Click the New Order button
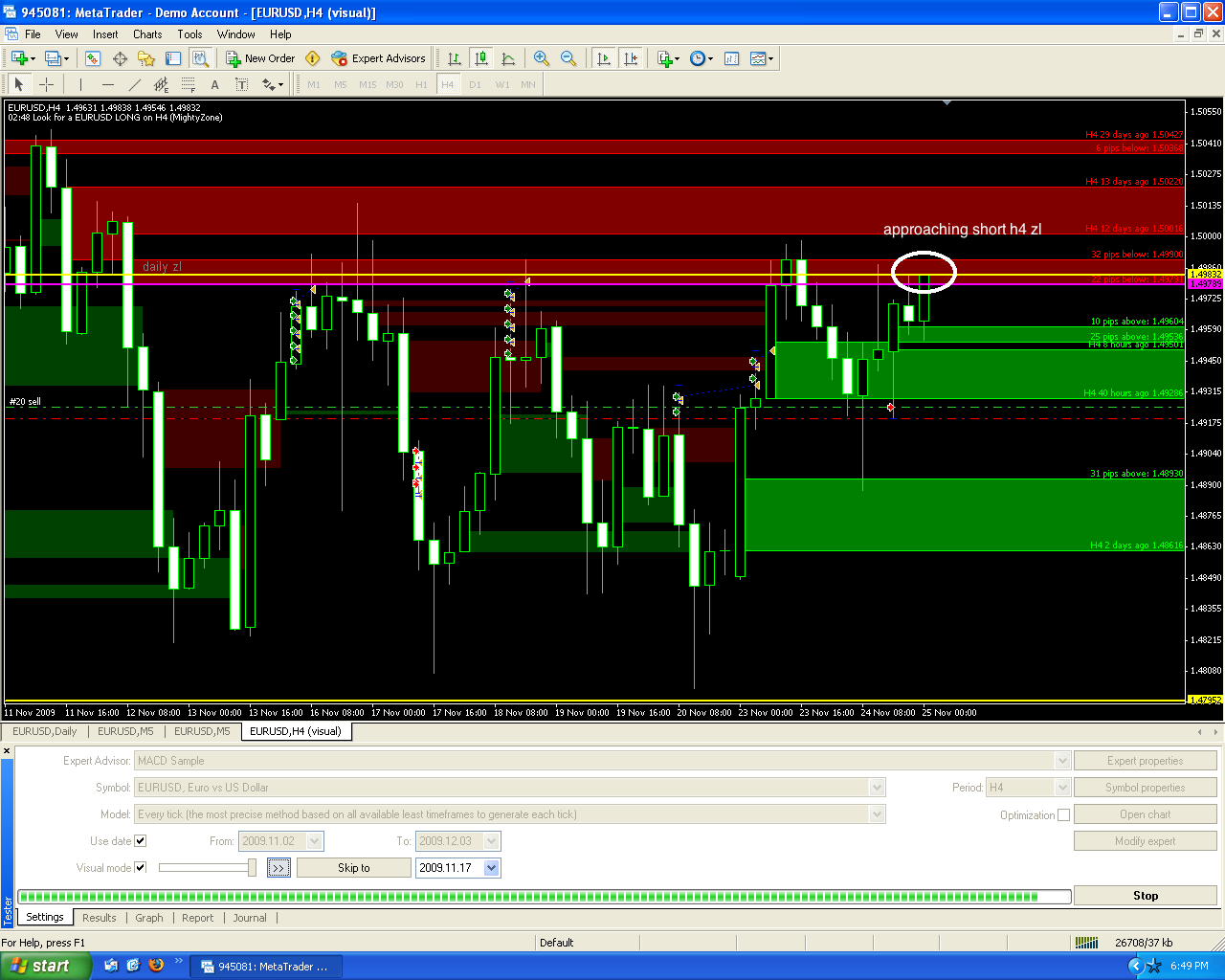The image size is (1225, 980). point(260,58)
